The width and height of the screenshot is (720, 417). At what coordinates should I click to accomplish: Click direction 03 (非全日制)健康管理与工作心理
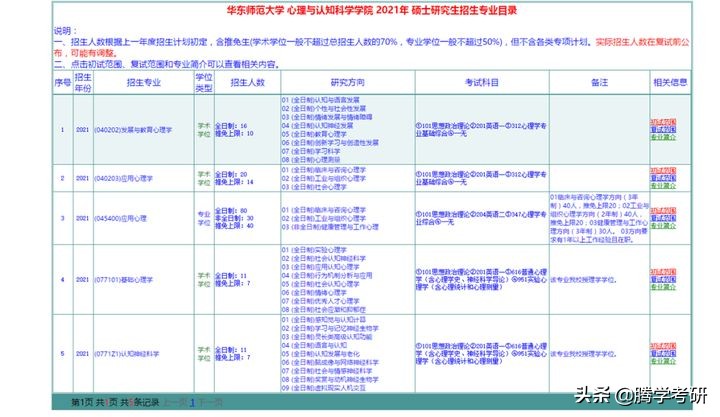click(x=330, y=227)
